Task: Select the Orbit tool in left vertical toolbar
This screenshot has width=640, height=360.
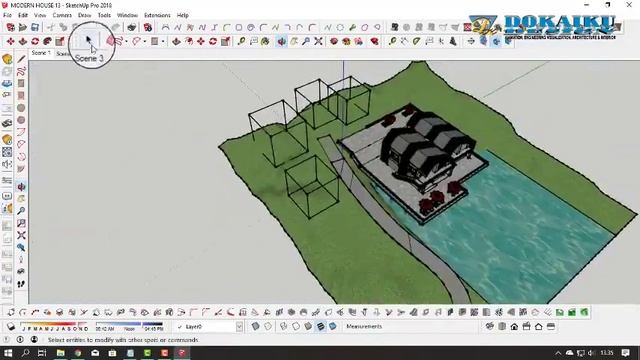Action: point(21,187)
